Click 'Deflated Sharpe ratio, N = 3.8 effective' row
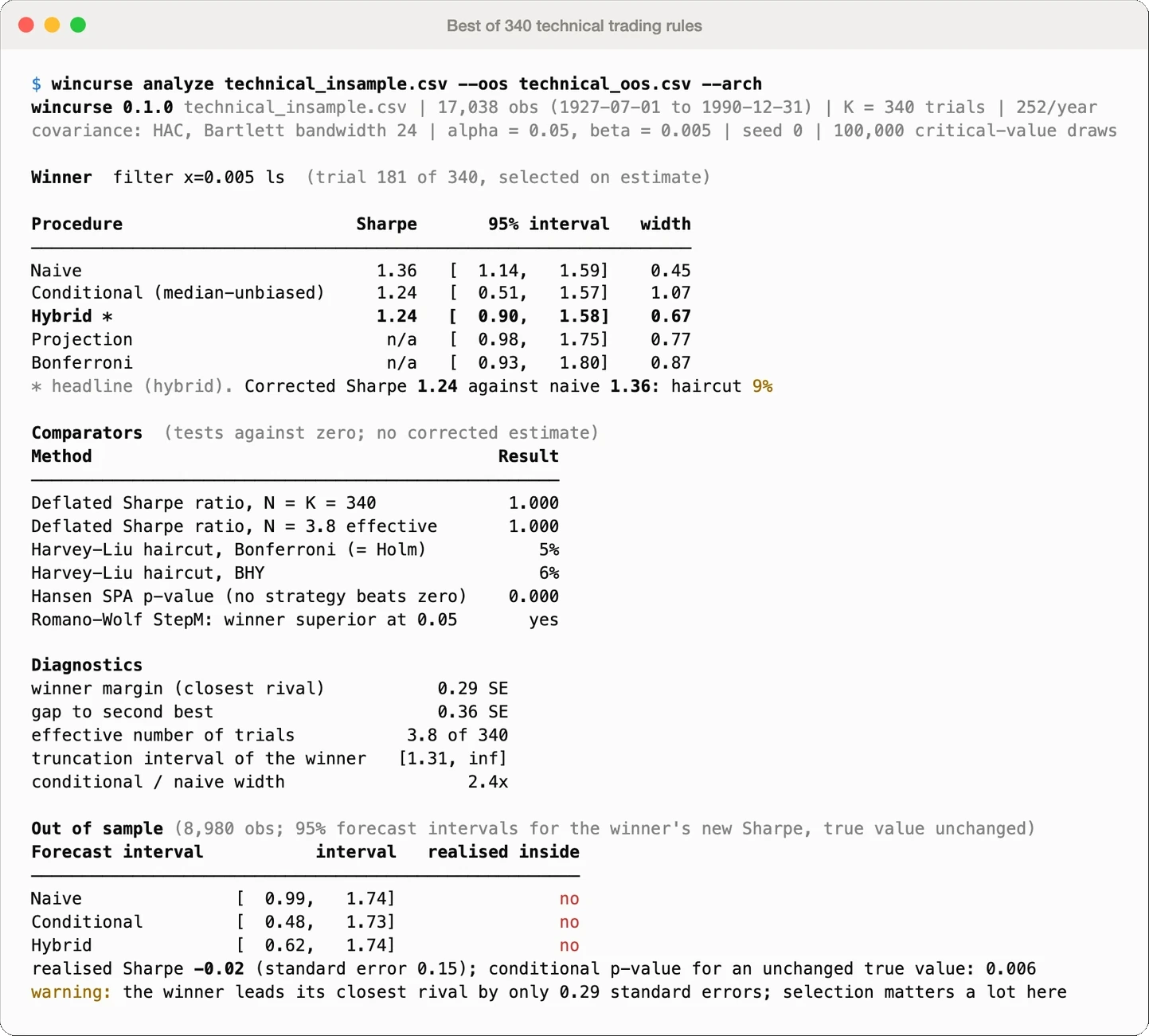This screenshot has width=1149, height=1036. (x=295, y=526)
